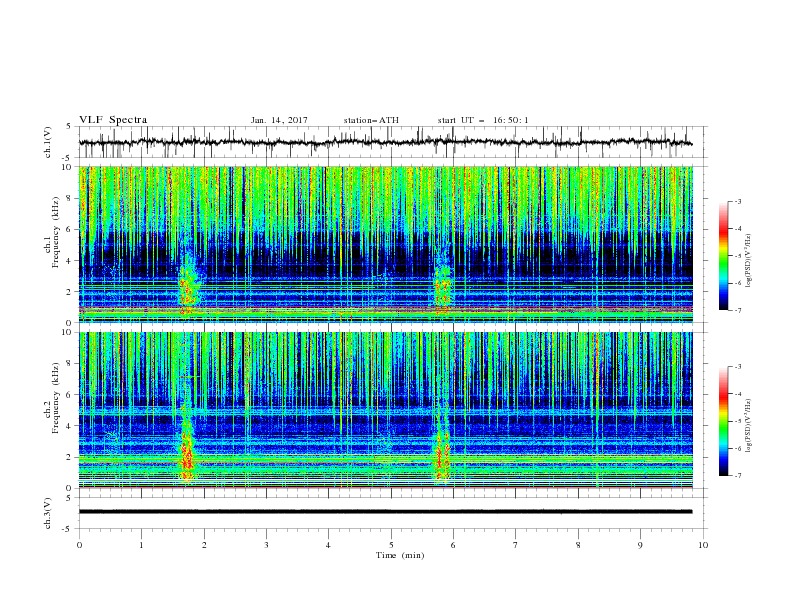Click the time axis tick label "3"
Screen dimensions: 792x612
(266, 545)
